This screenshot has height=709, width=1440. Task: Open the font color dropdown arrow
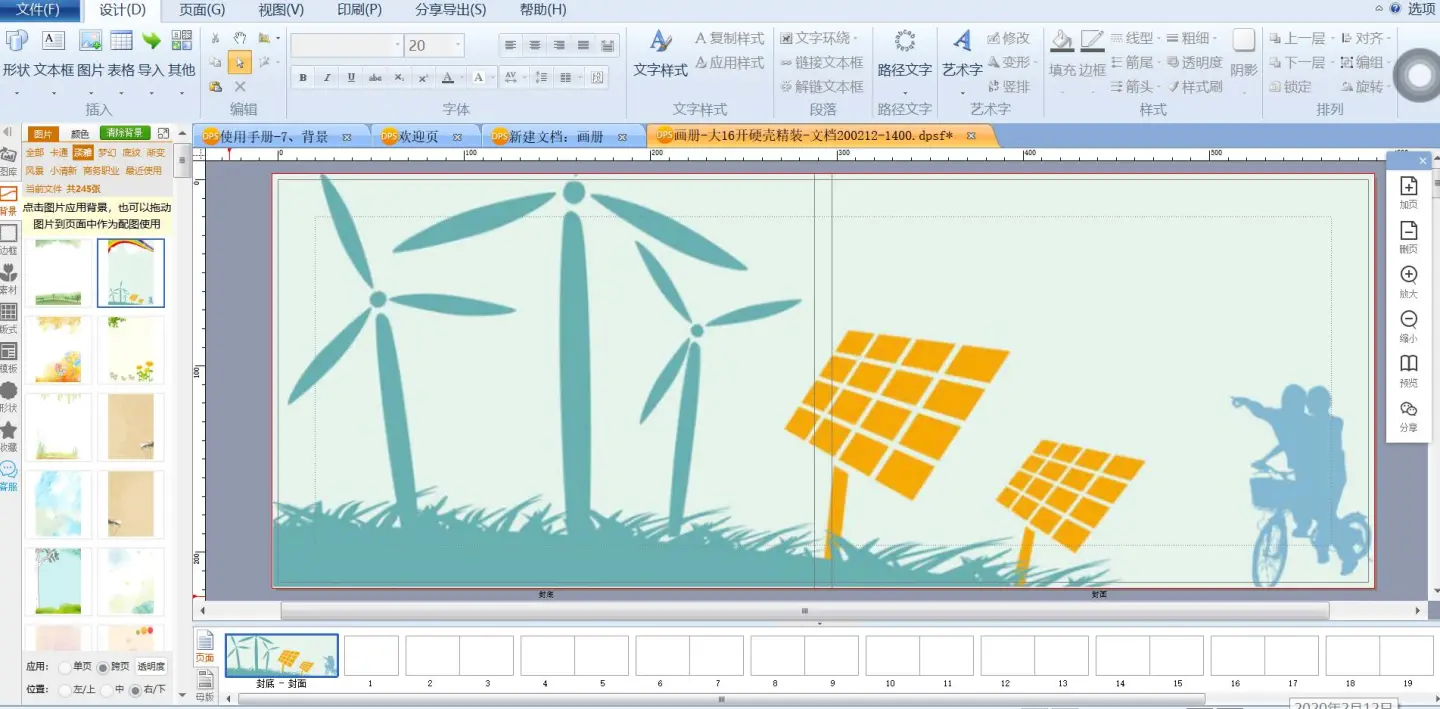(x=463, y=78)
